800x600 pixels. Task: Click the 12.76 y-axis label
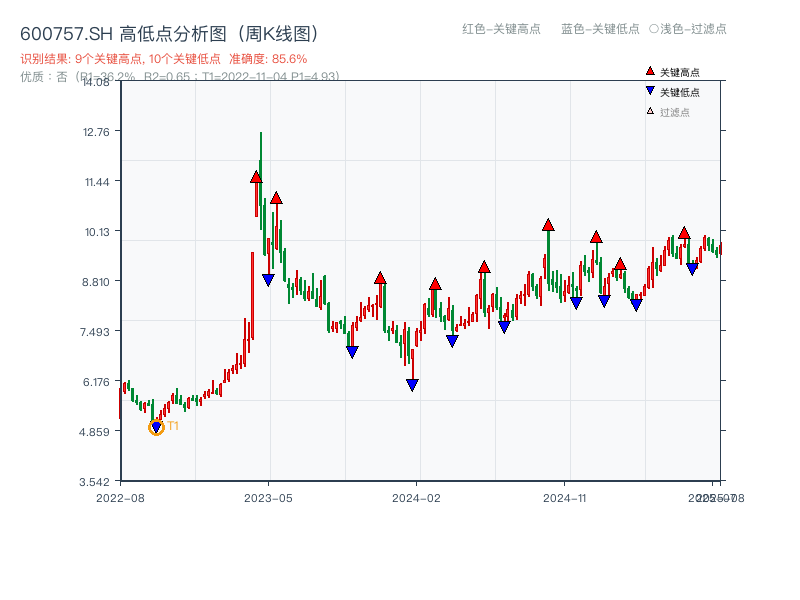96,132
